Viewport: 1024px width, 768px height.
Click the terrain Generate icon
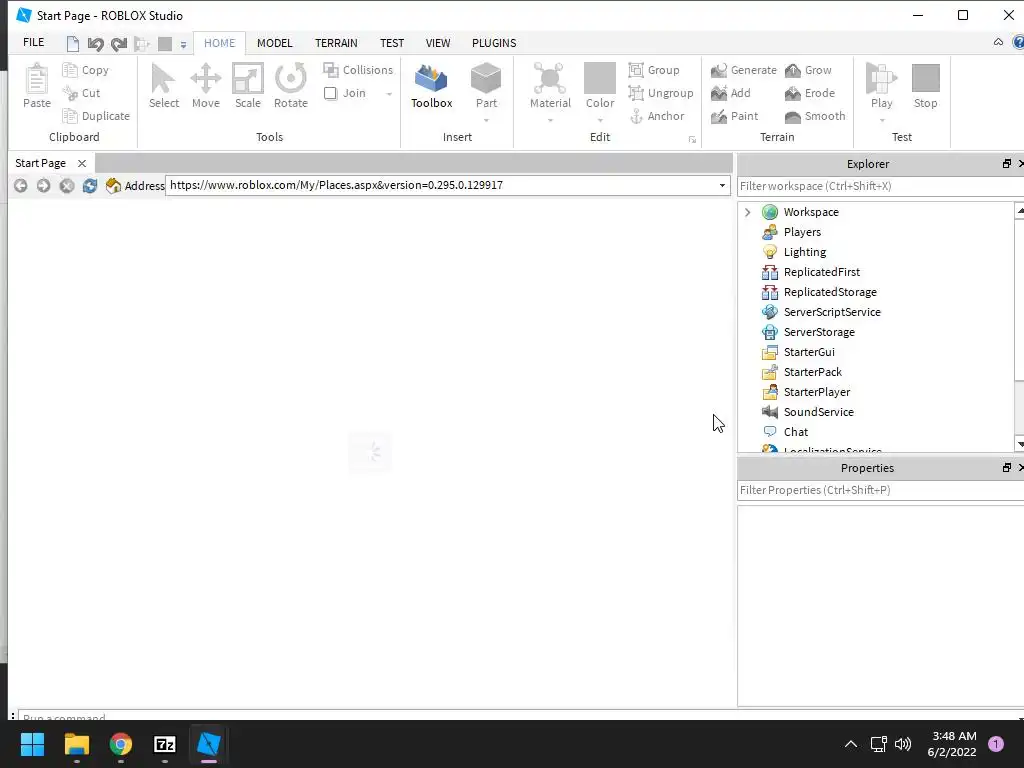tap(719, 70)
